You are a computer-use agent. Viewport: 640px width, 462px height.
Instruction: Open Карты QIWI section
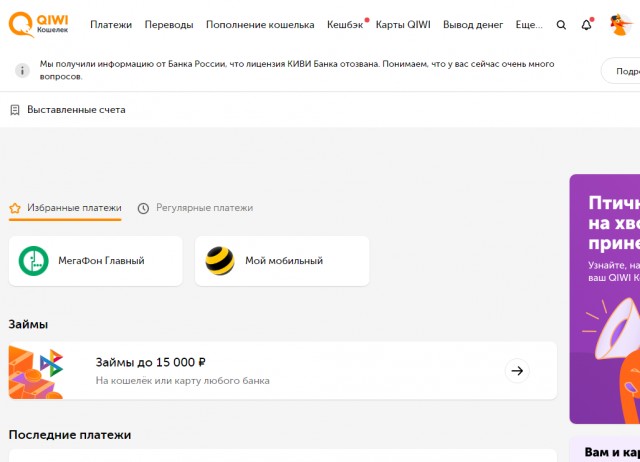click(403, 25)
